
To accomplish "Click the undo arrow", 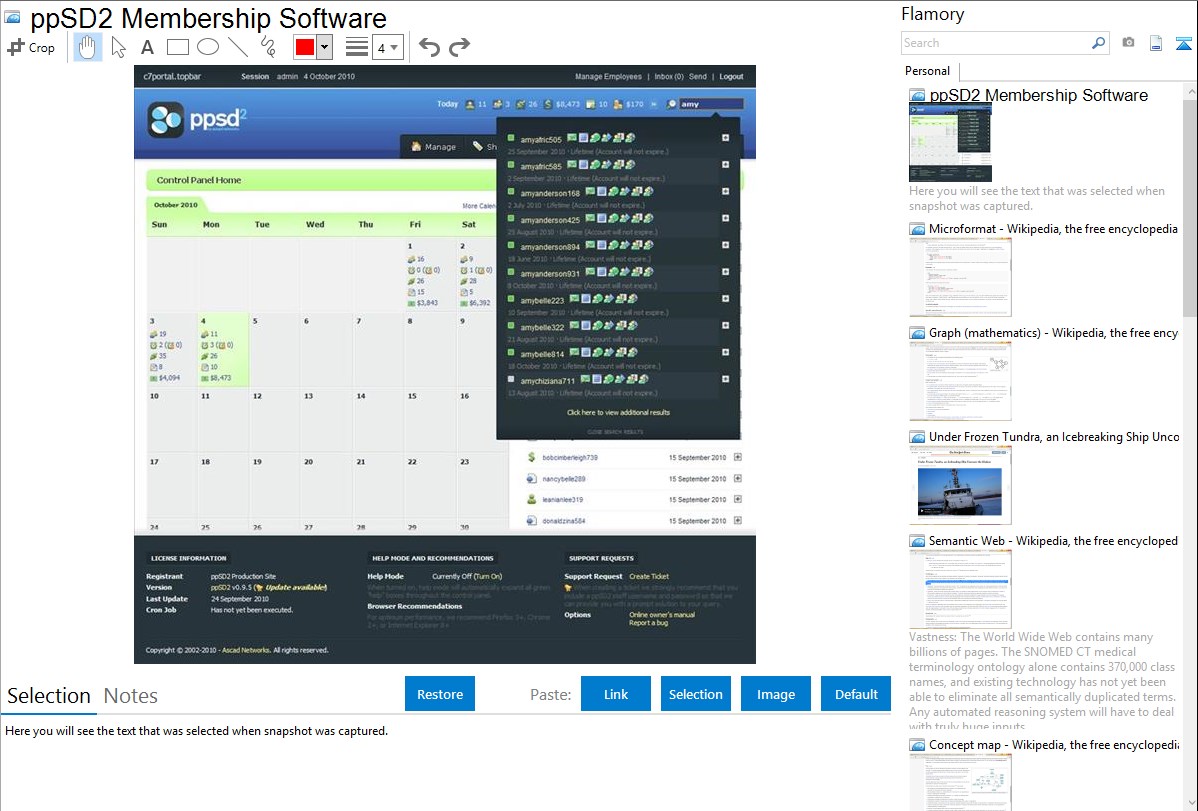I will pyautogui.click(x=429, y=47).
